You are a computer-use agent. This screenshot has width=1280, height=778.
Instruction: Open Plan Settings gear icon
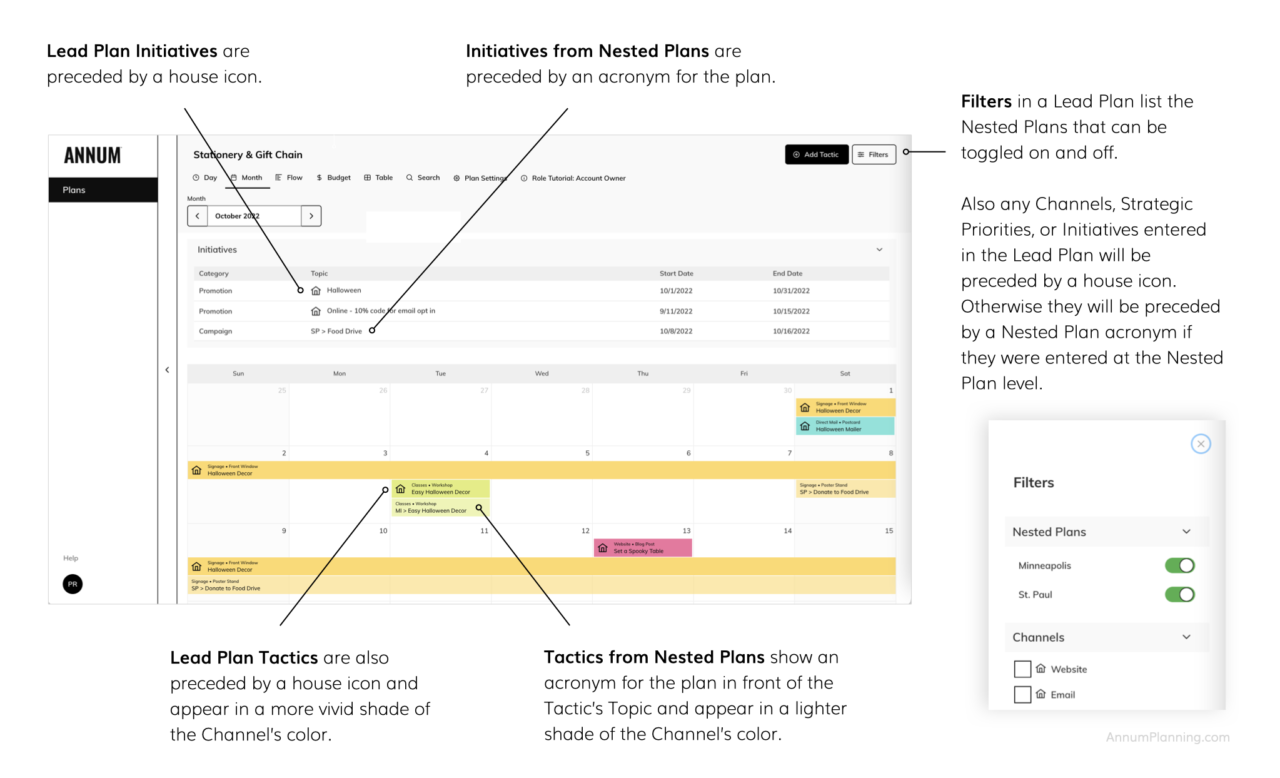point(456,177)
